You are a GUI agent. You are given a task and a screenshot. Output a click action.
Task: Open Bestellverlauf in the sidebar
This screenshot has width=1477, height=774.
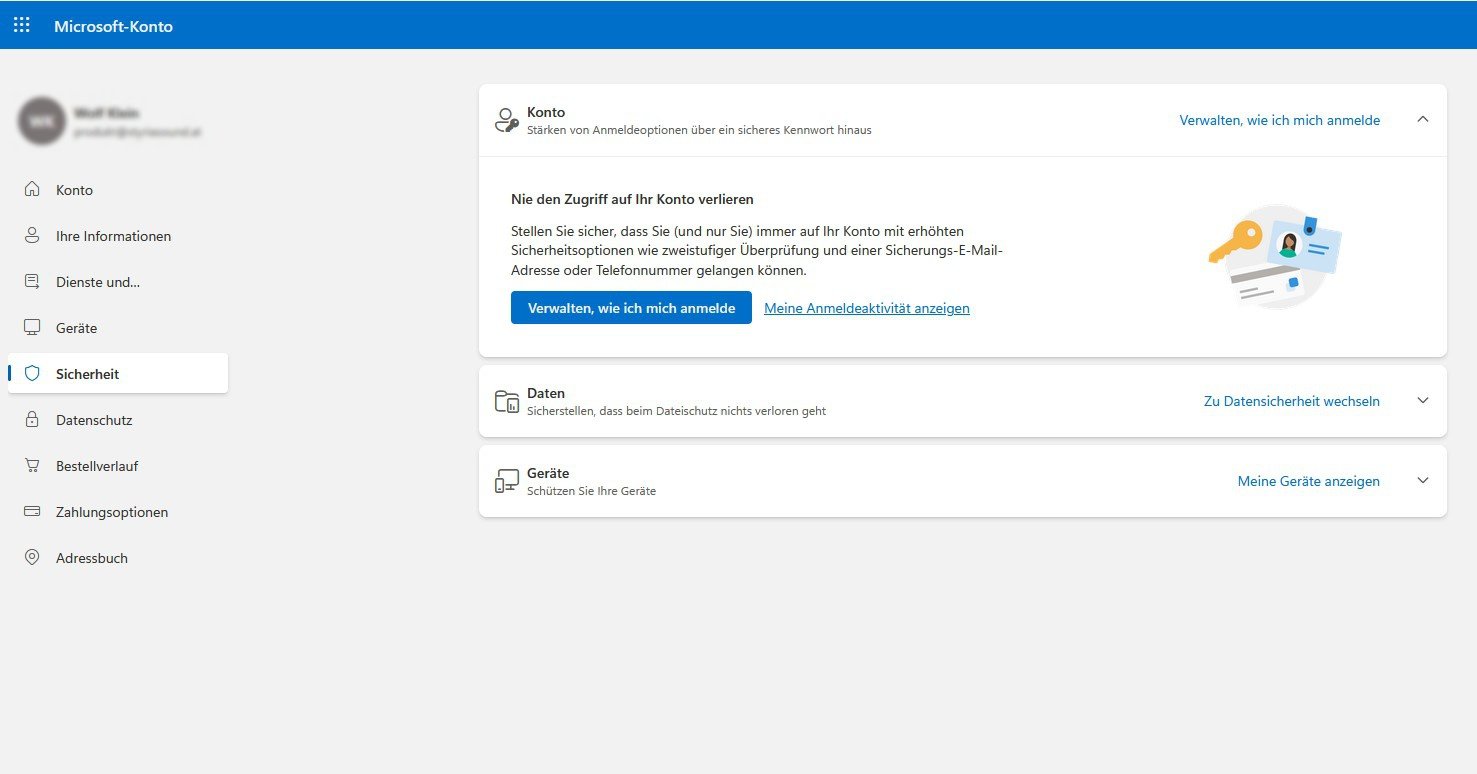[118, 466]
